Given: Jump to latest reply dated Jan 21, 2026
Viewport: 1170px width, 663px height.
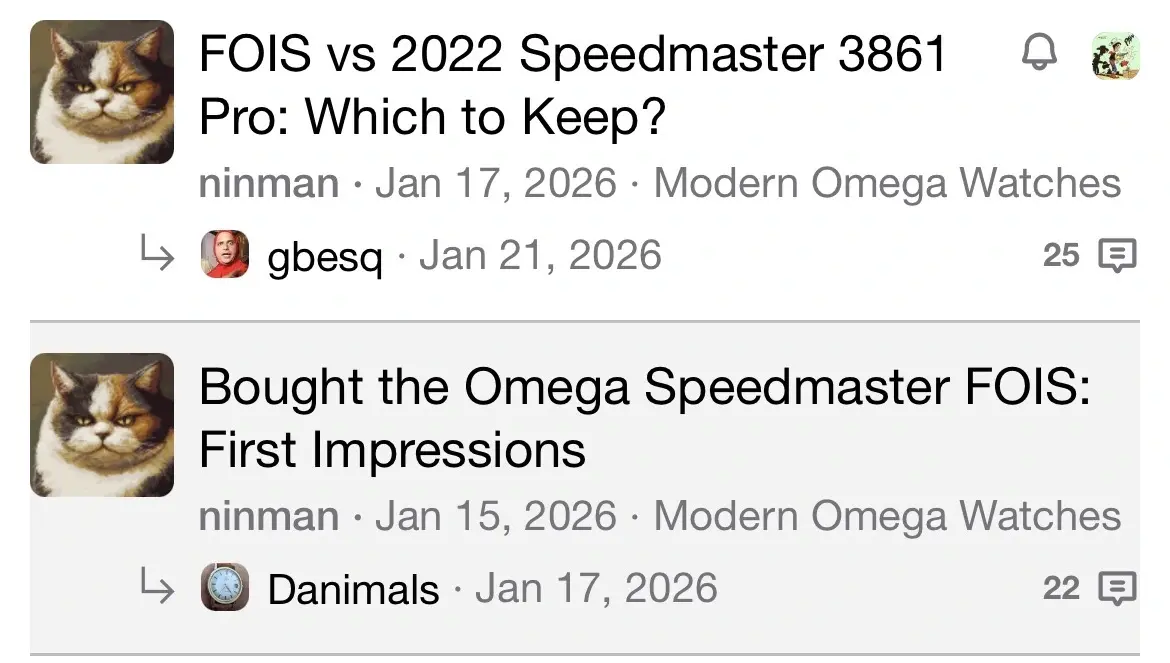Looking at the screenshot, I should click(540, 255).
